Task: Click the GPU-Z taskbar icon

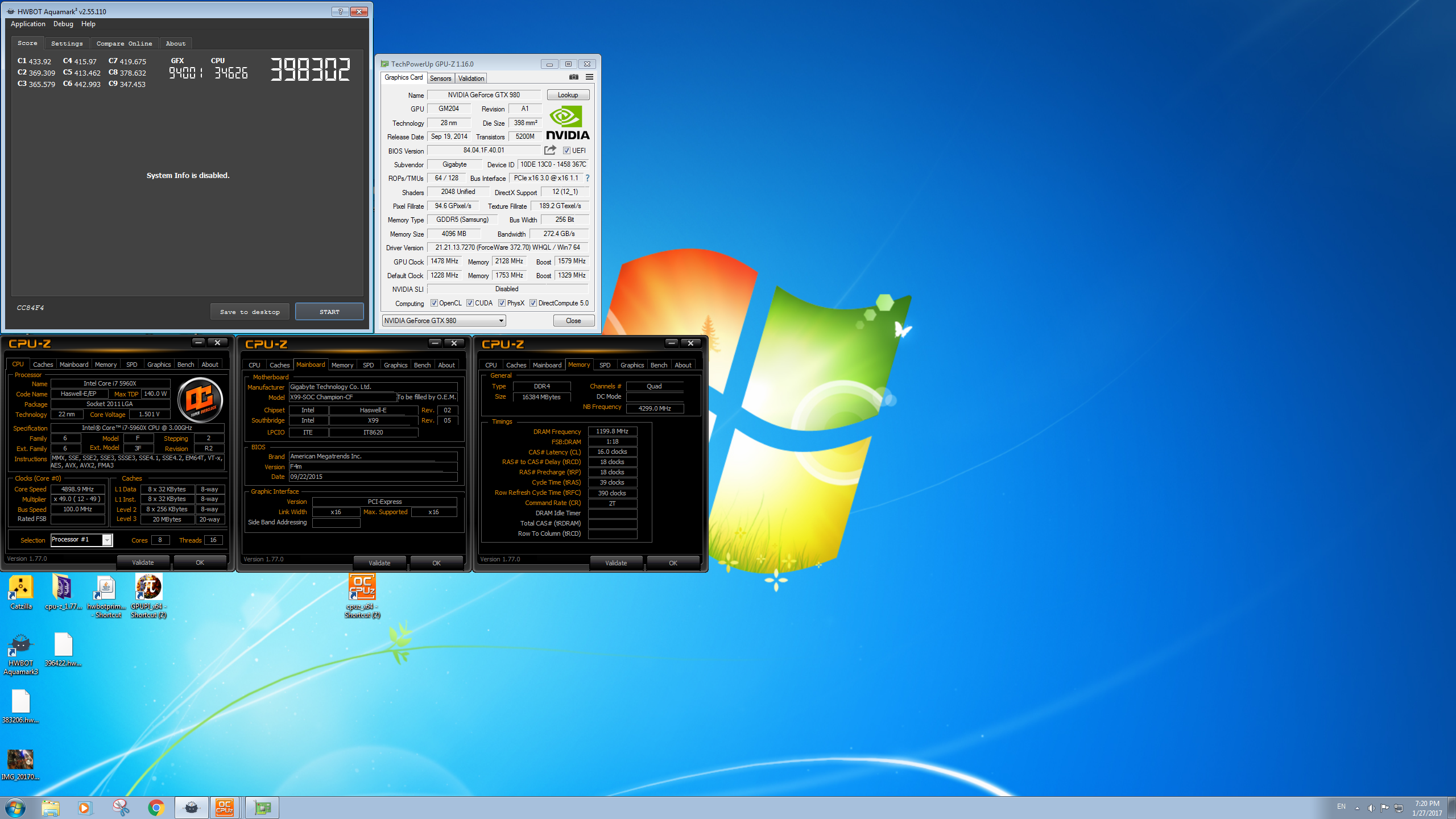Action: click(262, 808)
